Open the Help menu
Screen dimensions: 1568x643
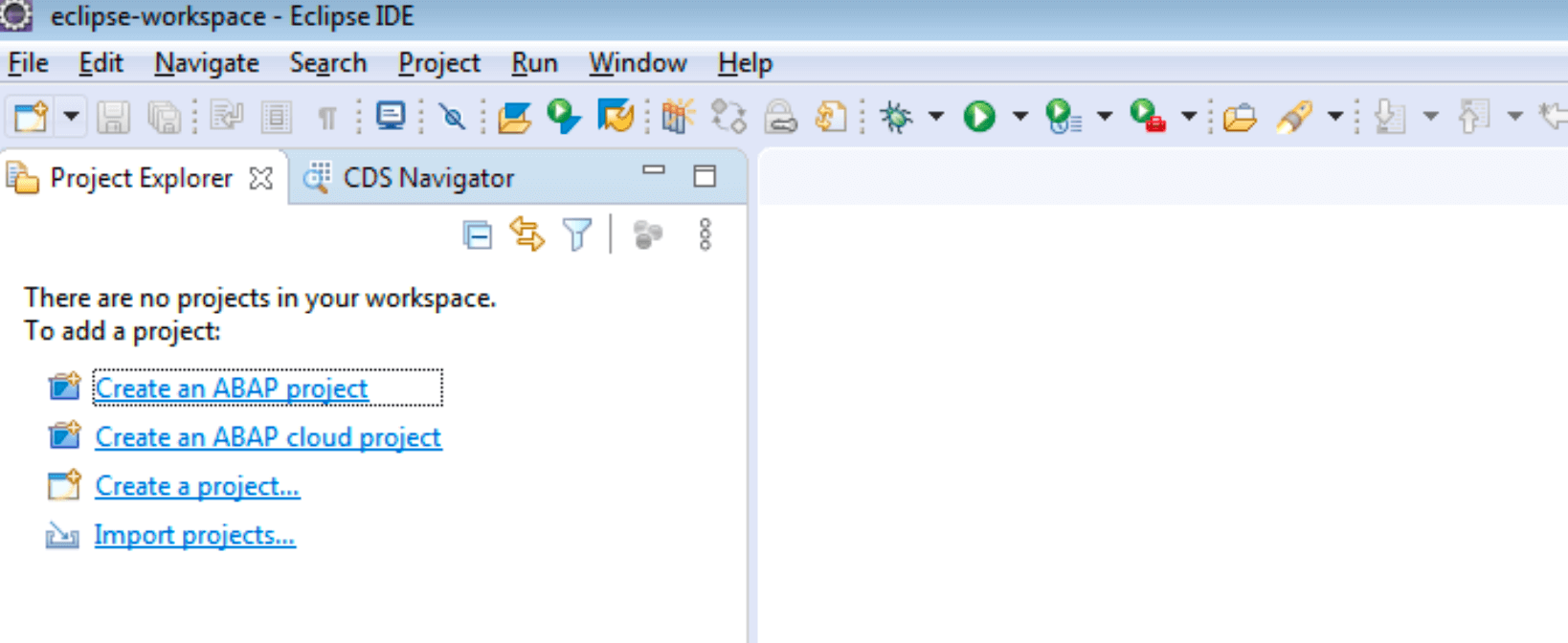(745, 63)
